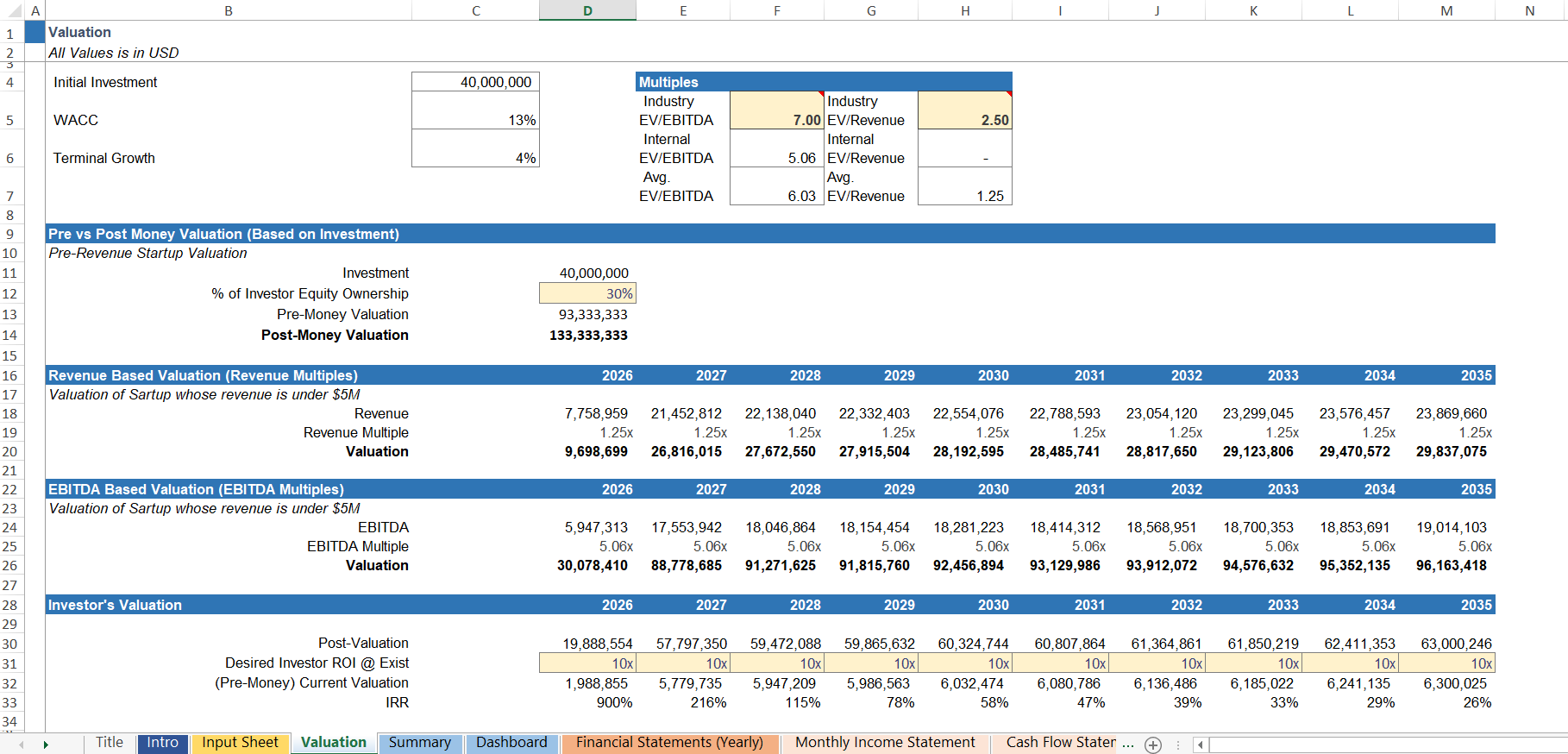Switch to the Dashboard tab
The image size is (1568, 754).
click(511, 743)
